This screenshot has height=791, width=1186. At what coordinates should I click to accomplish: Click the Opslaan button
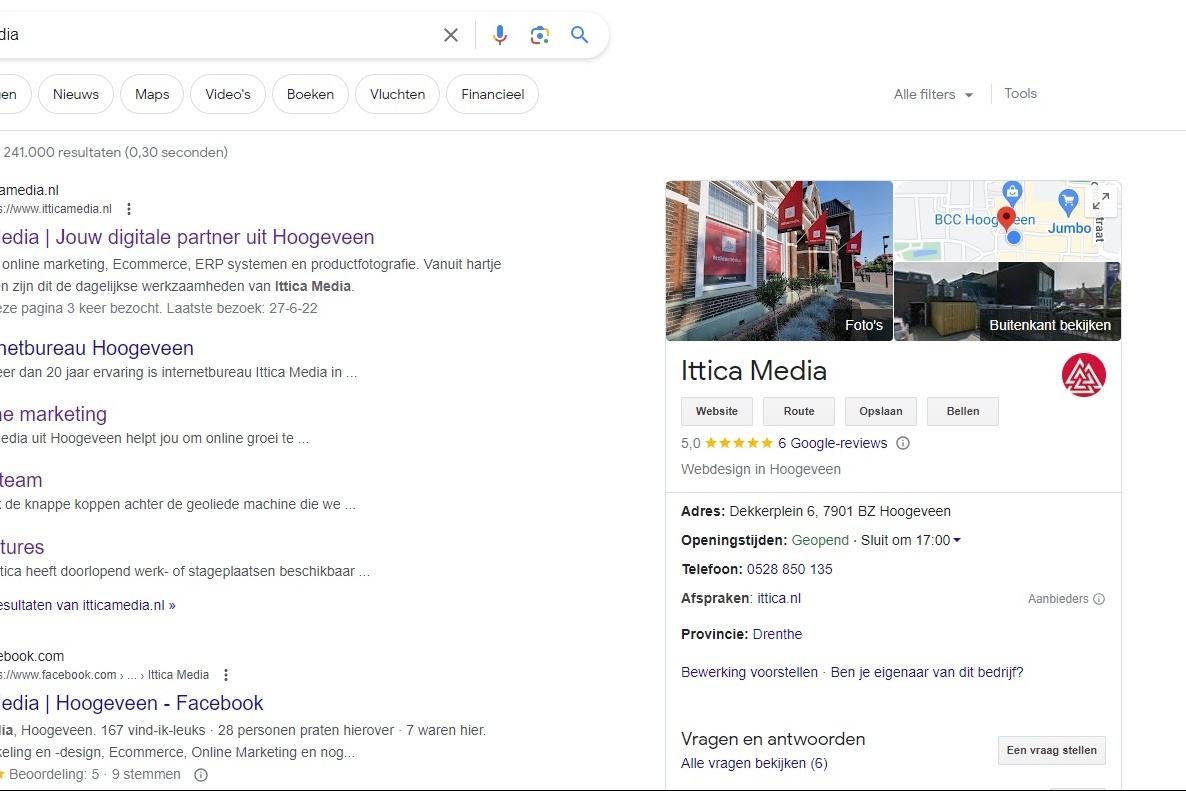point(880,411)
